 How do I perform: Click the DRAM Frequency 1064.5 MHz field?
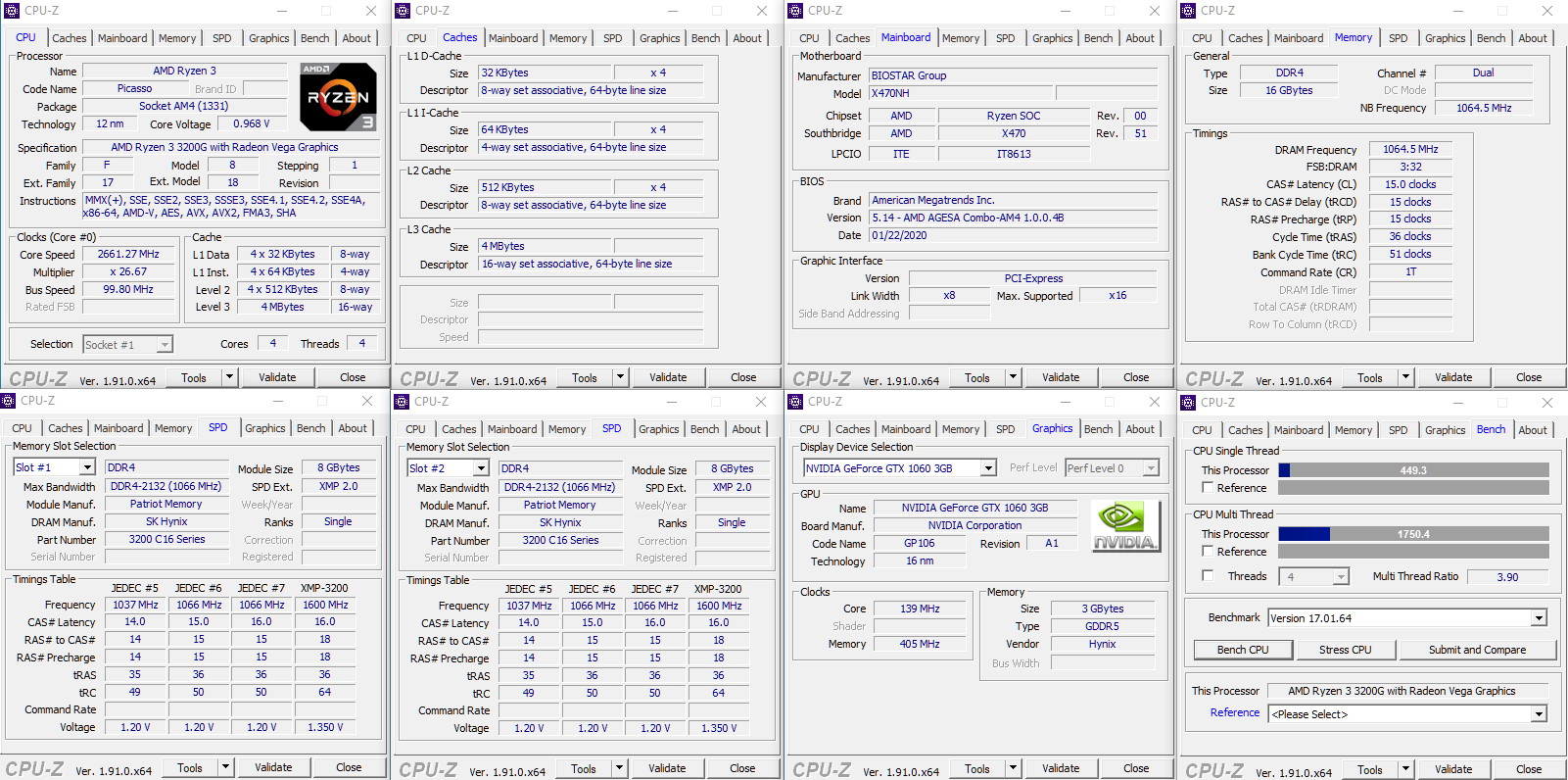[1410, 149]
